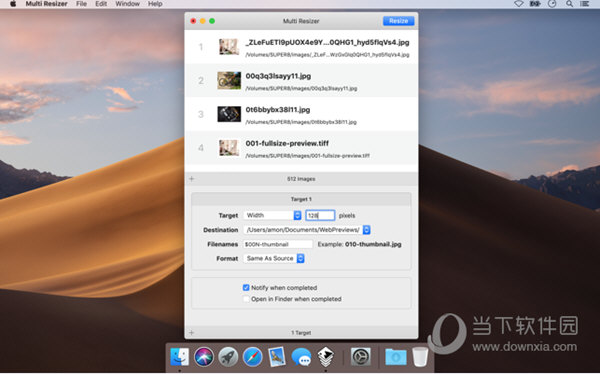This screenshot has width=600, height=374.
Task: Click the battery status icon
Action: pyautogui.click(x=535, y=4)
